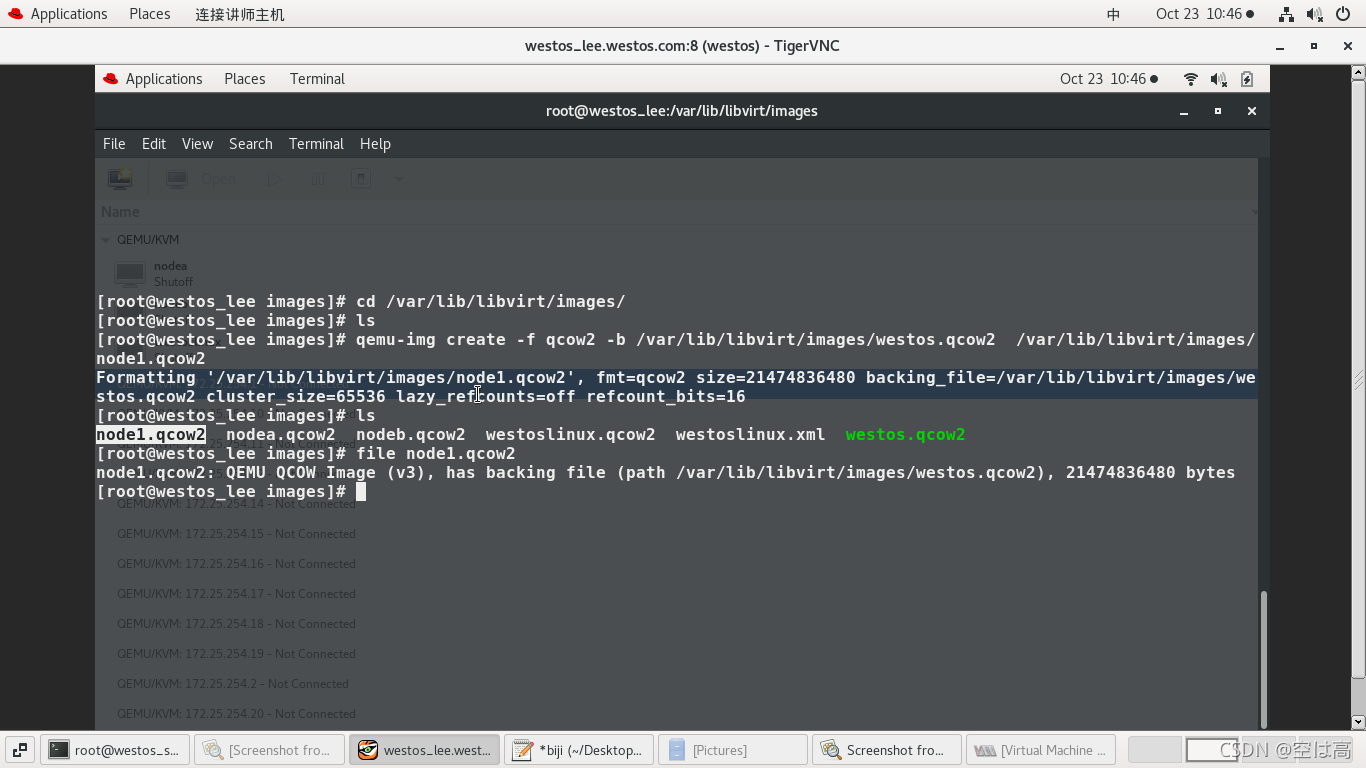This screenshot has height=768, width=1366.
Task: Click nodeb.qcow2 in the terminal listing
Action: click(x=411, y=435)
